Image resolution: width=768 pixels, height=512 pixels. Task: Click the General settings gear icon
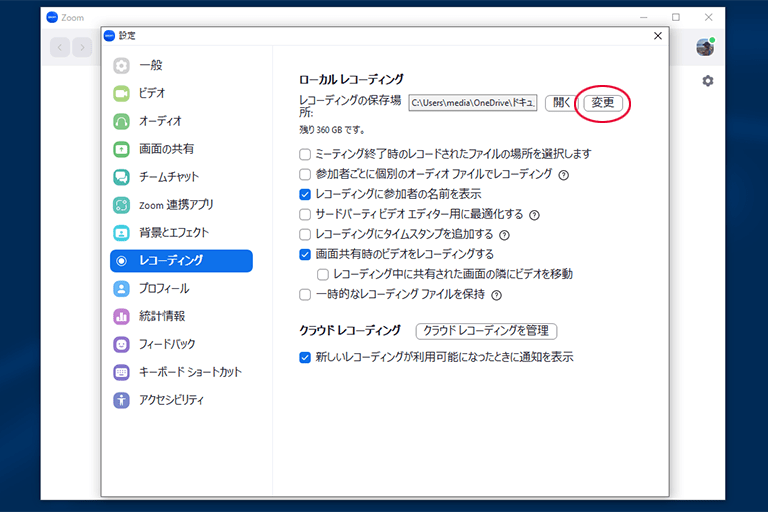coord(122,65)
